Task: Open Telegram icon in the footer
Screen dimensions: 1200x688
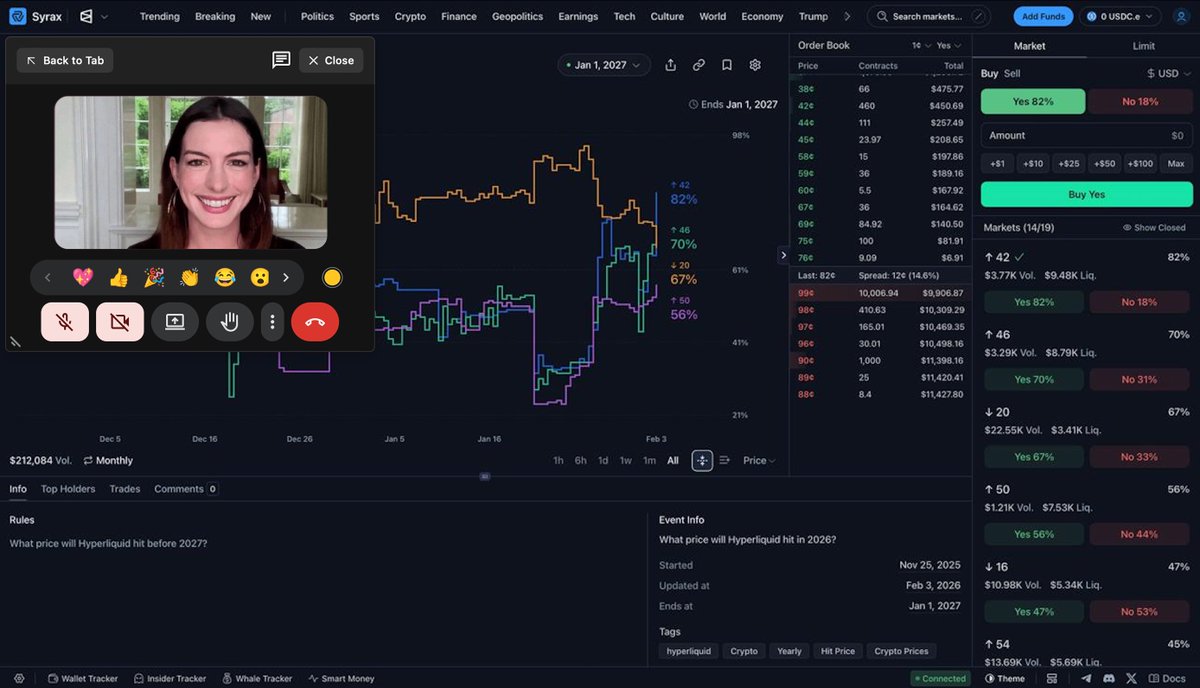Action: pyautogui.click(x=1087, y=678)
